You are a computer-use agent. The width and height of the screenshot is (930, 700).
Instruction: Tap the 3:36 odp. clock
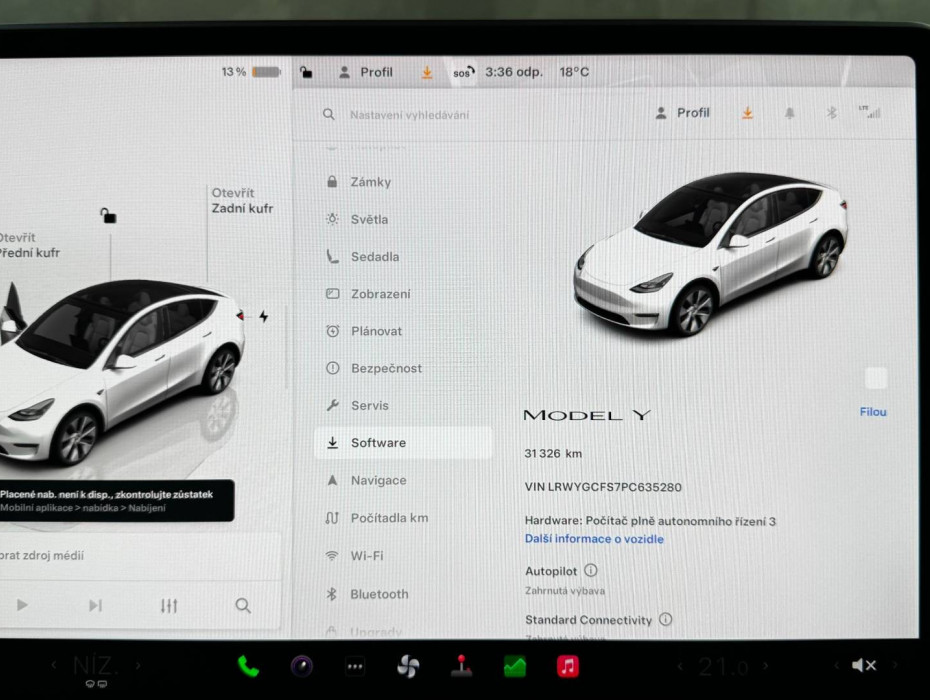coord(514,72)
